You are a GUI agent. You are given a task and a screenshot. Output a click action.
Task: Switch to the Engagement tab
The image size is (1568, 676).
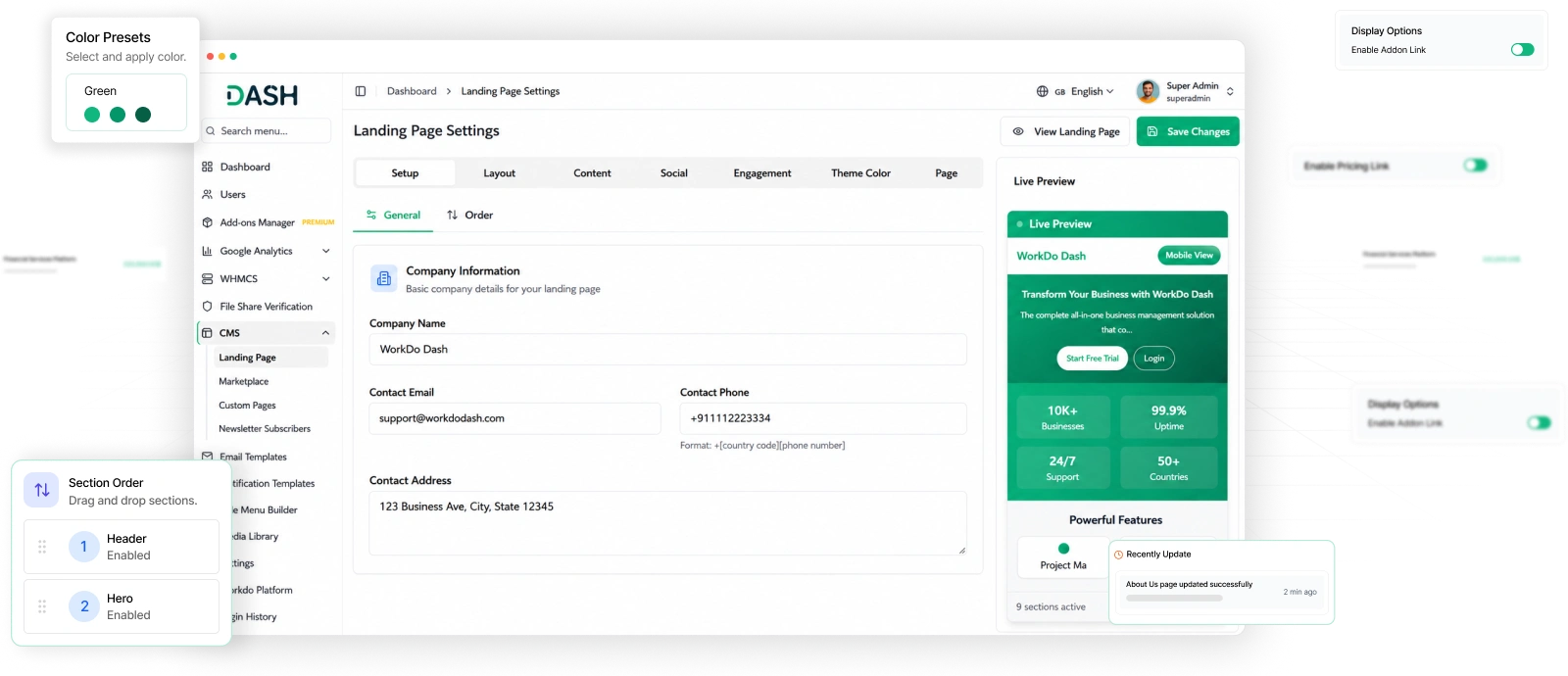(x=762, y=173)
